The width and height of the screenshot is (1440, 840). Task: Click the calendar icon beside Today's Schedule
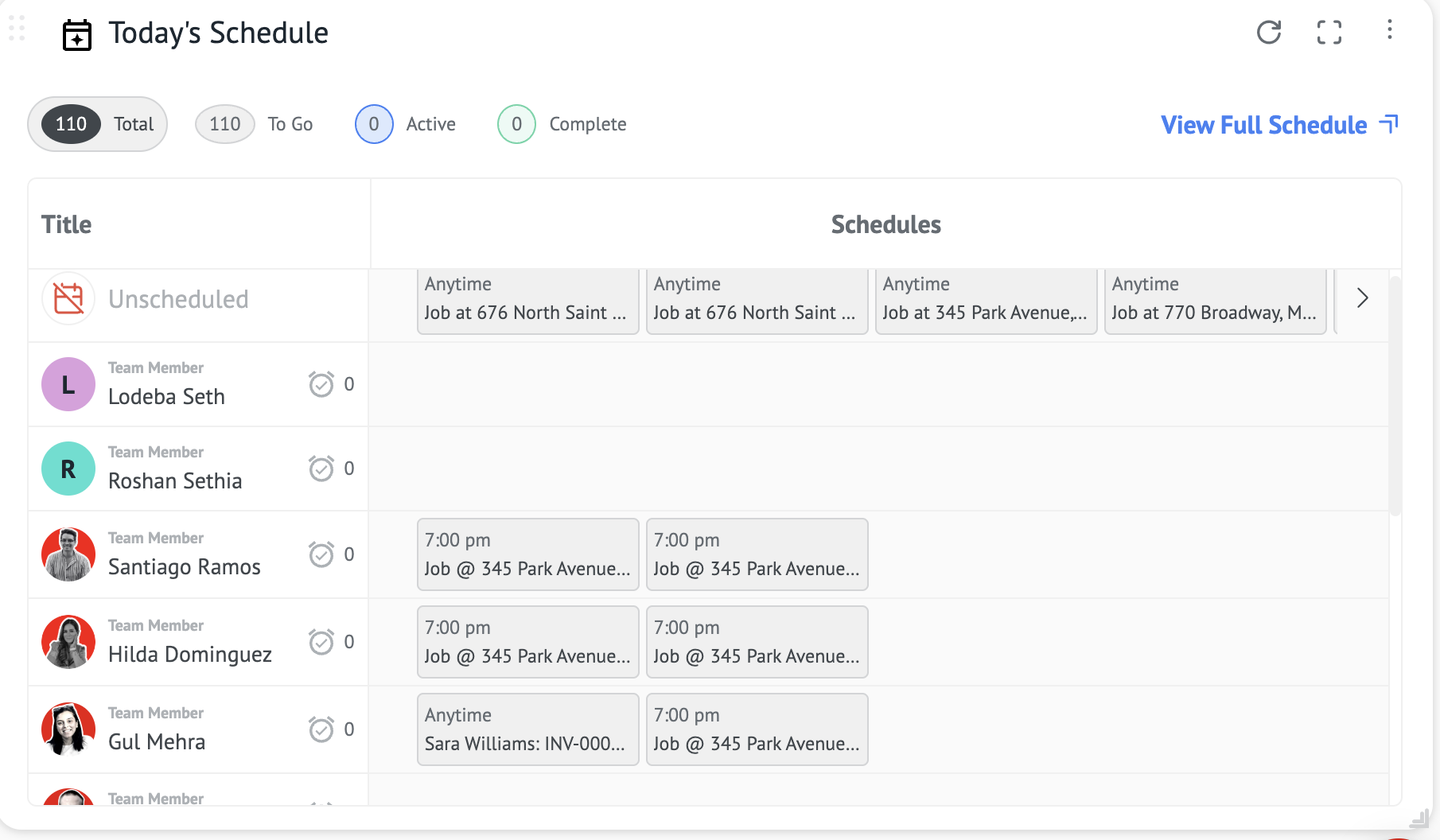tap(77, 35)
